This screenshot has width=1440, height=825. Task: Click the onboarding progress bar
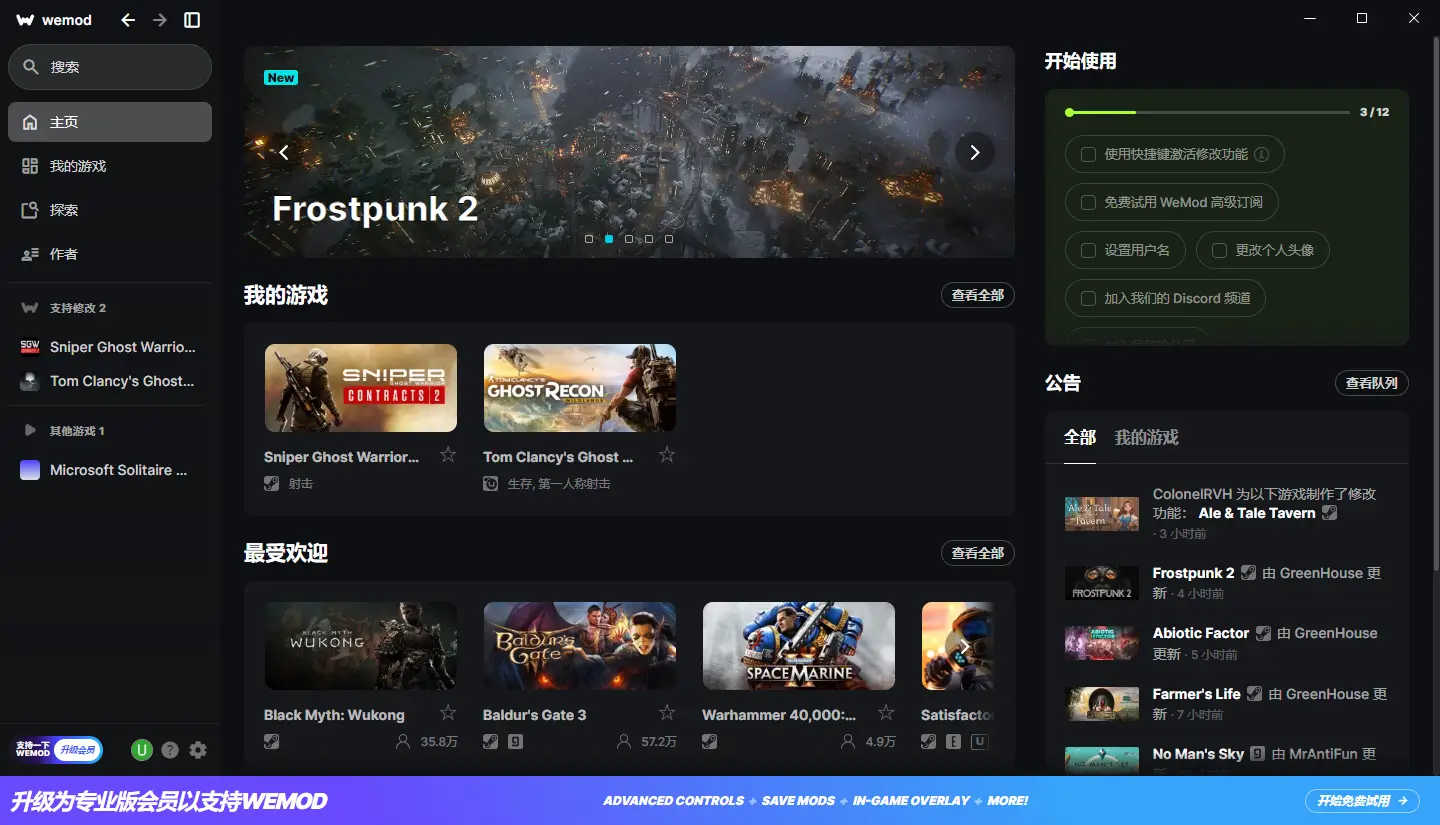tap(1208, 113)
